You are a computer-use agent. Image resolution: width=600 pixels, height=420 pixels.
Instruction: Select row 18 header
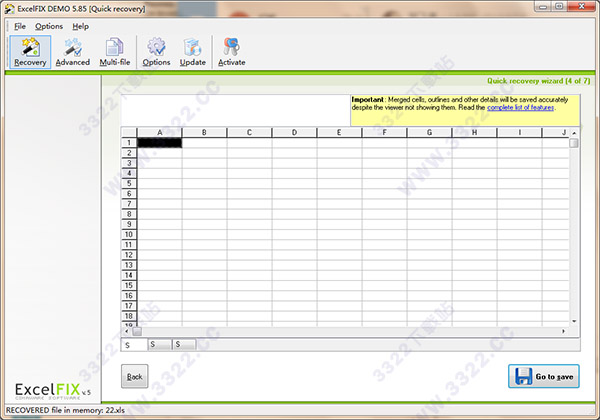pos(129,316)
